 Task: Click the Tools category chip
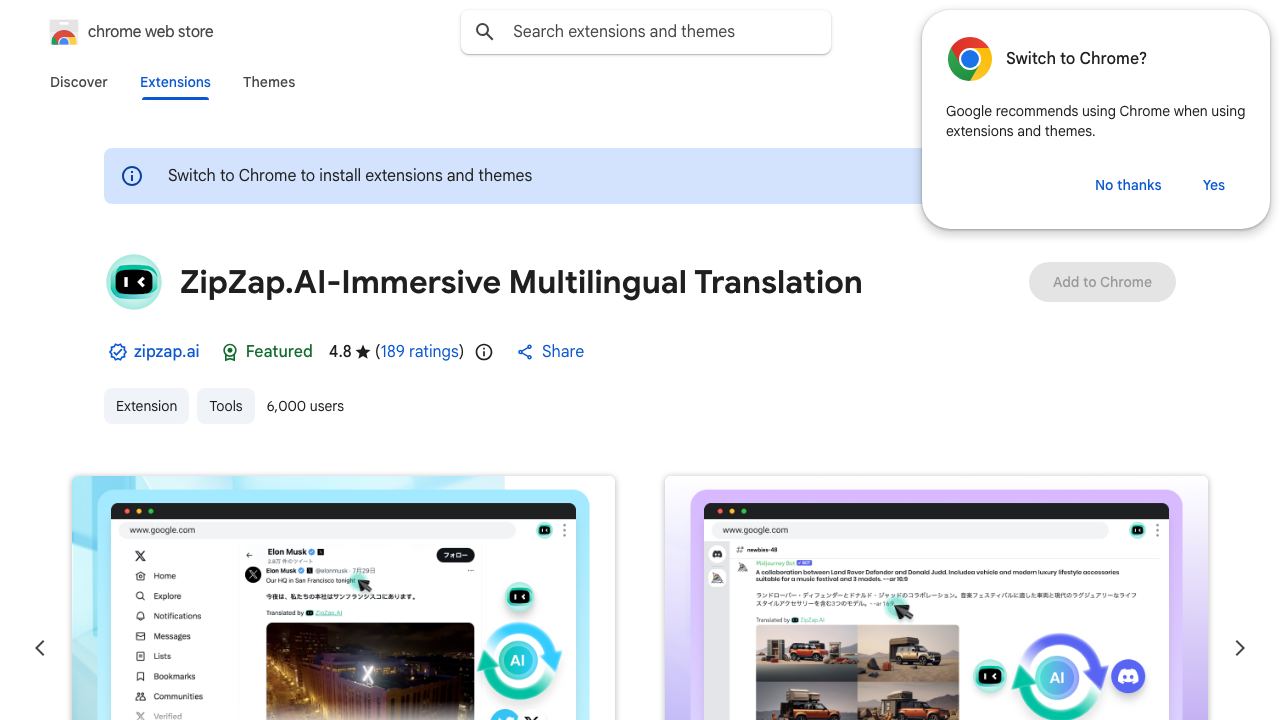[226, 406]
